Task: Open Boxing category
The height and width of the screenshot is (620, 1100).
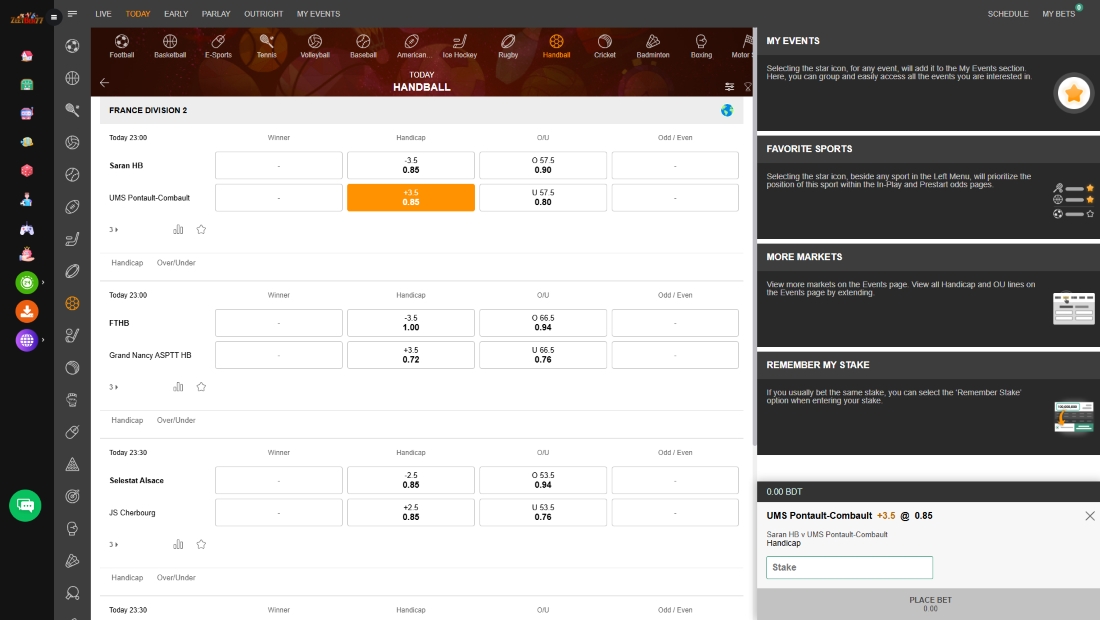Action: 702,46
